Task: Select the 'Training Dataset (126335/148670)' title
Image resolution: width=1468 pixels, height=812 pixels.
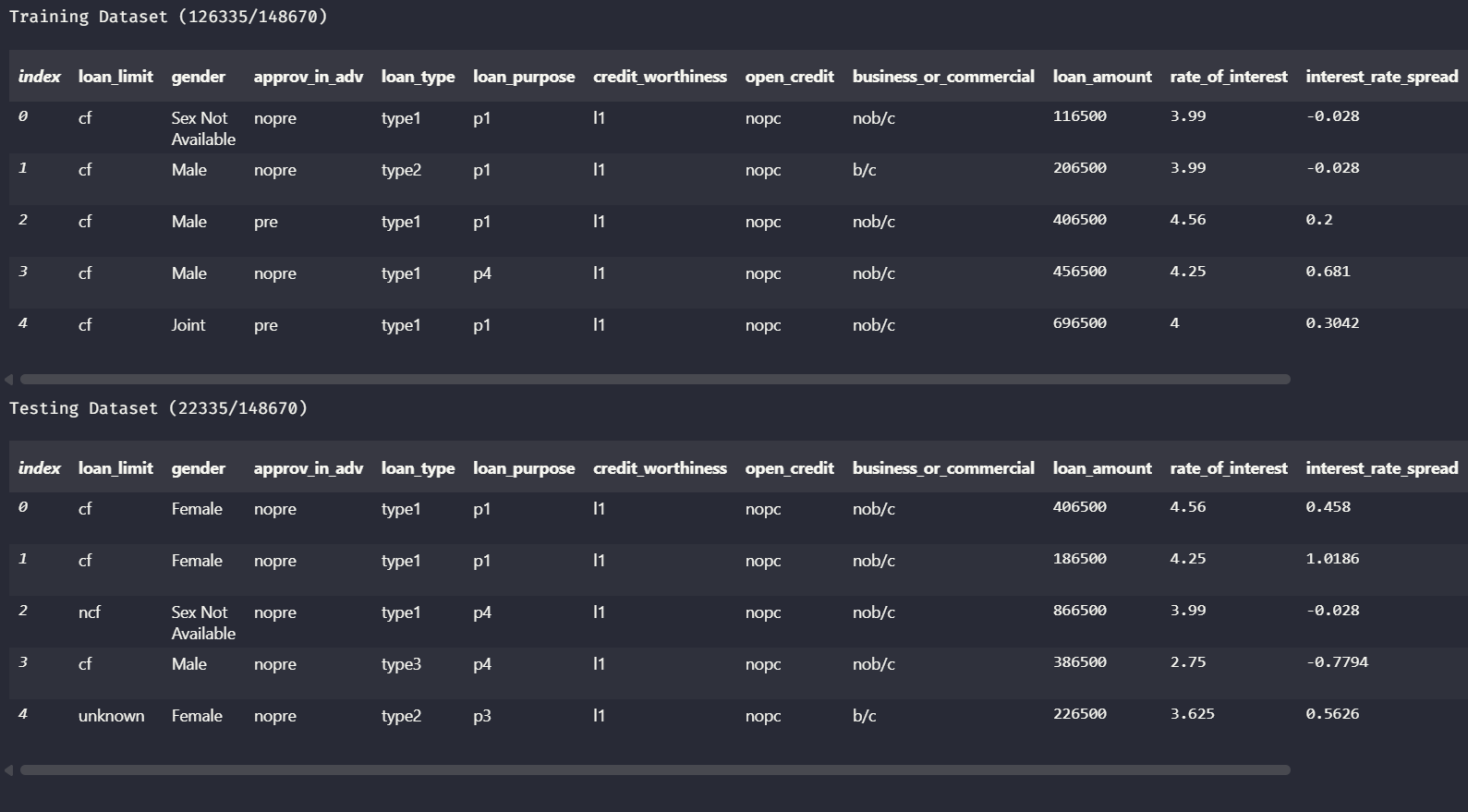Action: (168, 17)
